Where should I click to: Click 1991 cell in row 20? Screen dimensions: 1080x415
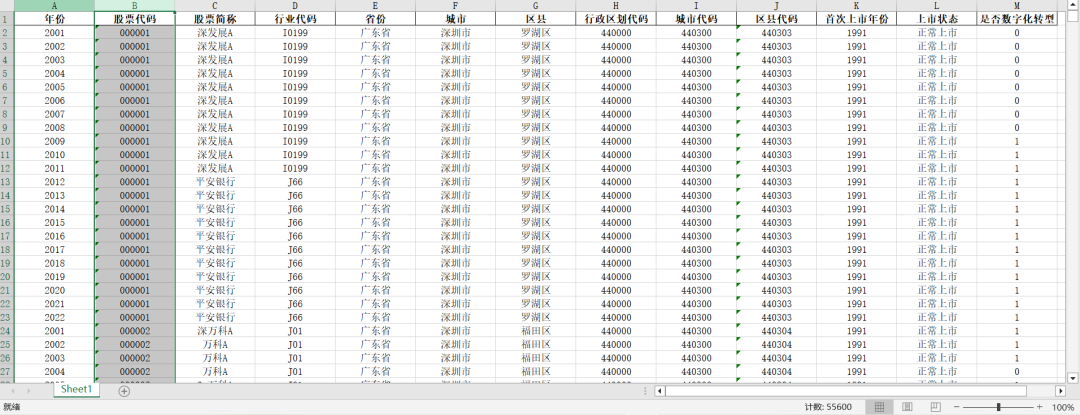pyautogui.click(x=857, y=277)
